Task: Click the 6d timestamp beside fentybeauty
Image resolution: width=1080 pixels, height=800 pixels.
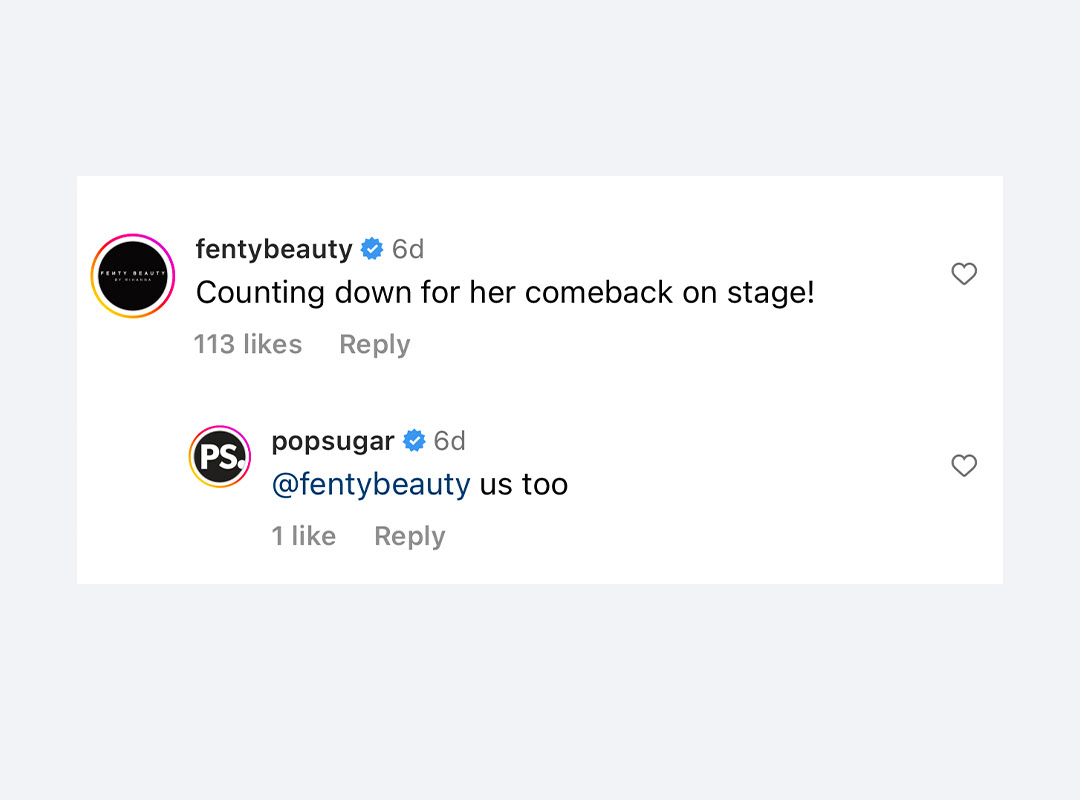Action: 408,249
